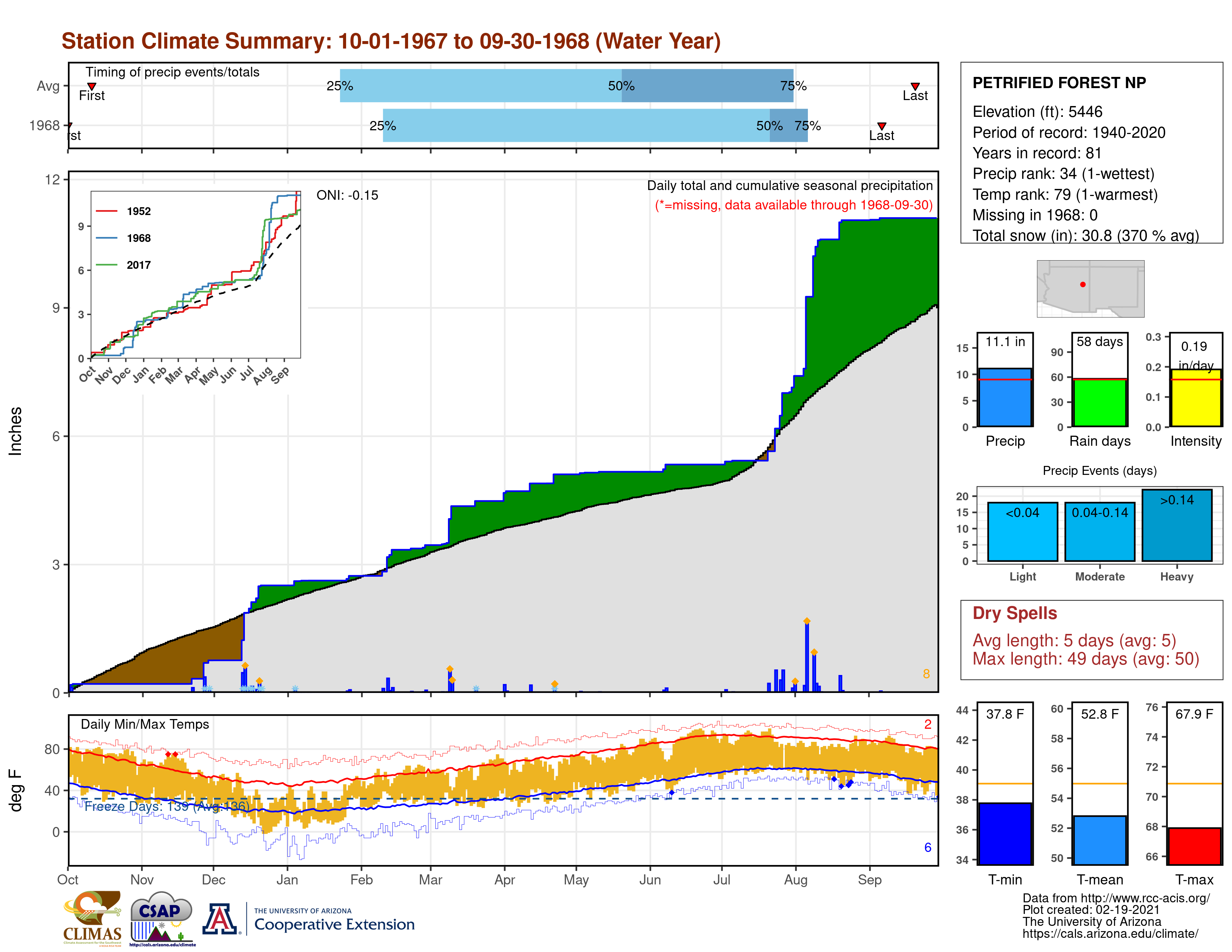Viewport: 1232px width, 952px height.
Task: Click the Avg row 50% label
Action: tap(621, 86)
